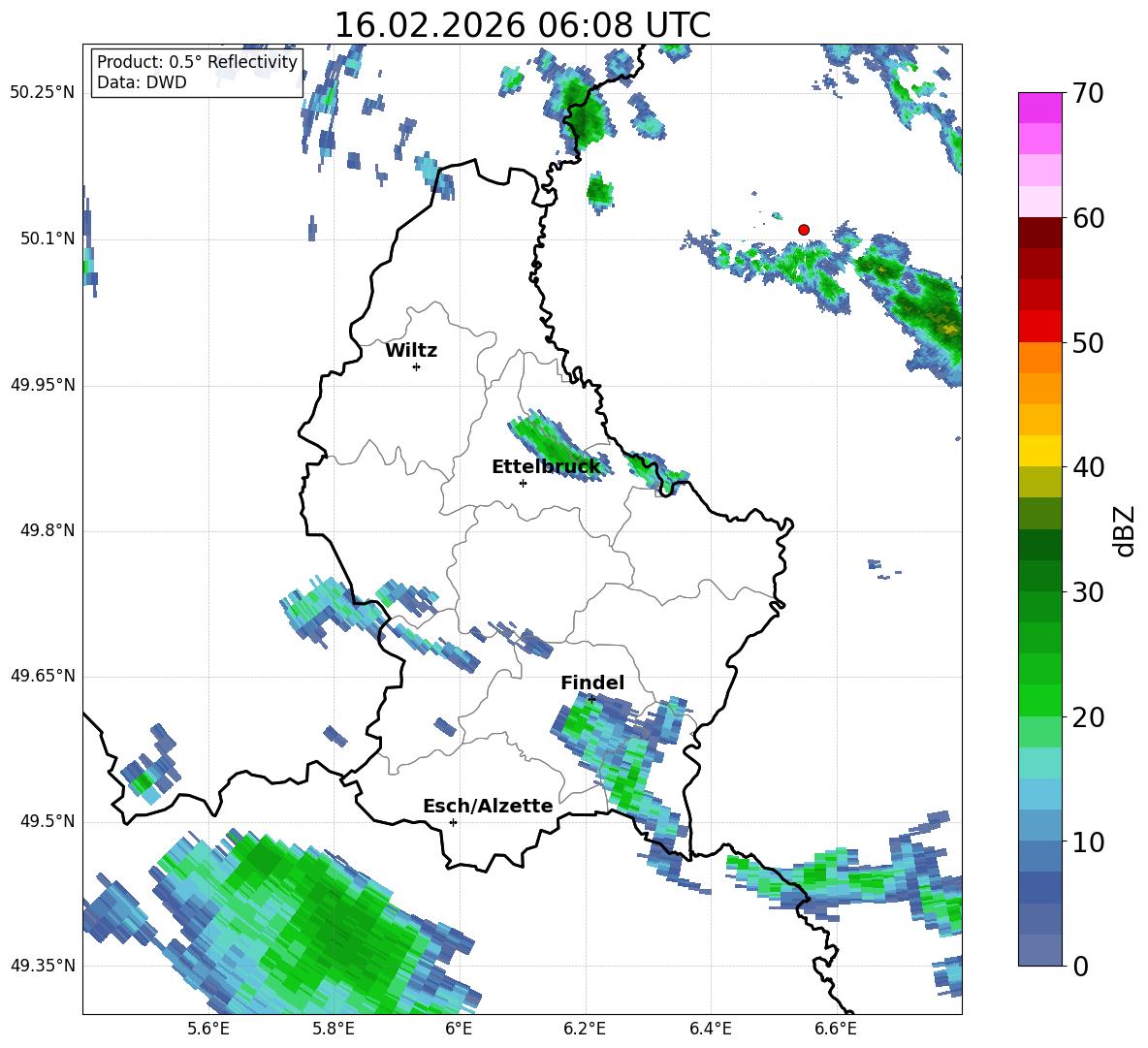Click the Wiltz station cross marker
This screenshot has width=1148, height=1048.
pyautogui.click(x=417, y=366)
